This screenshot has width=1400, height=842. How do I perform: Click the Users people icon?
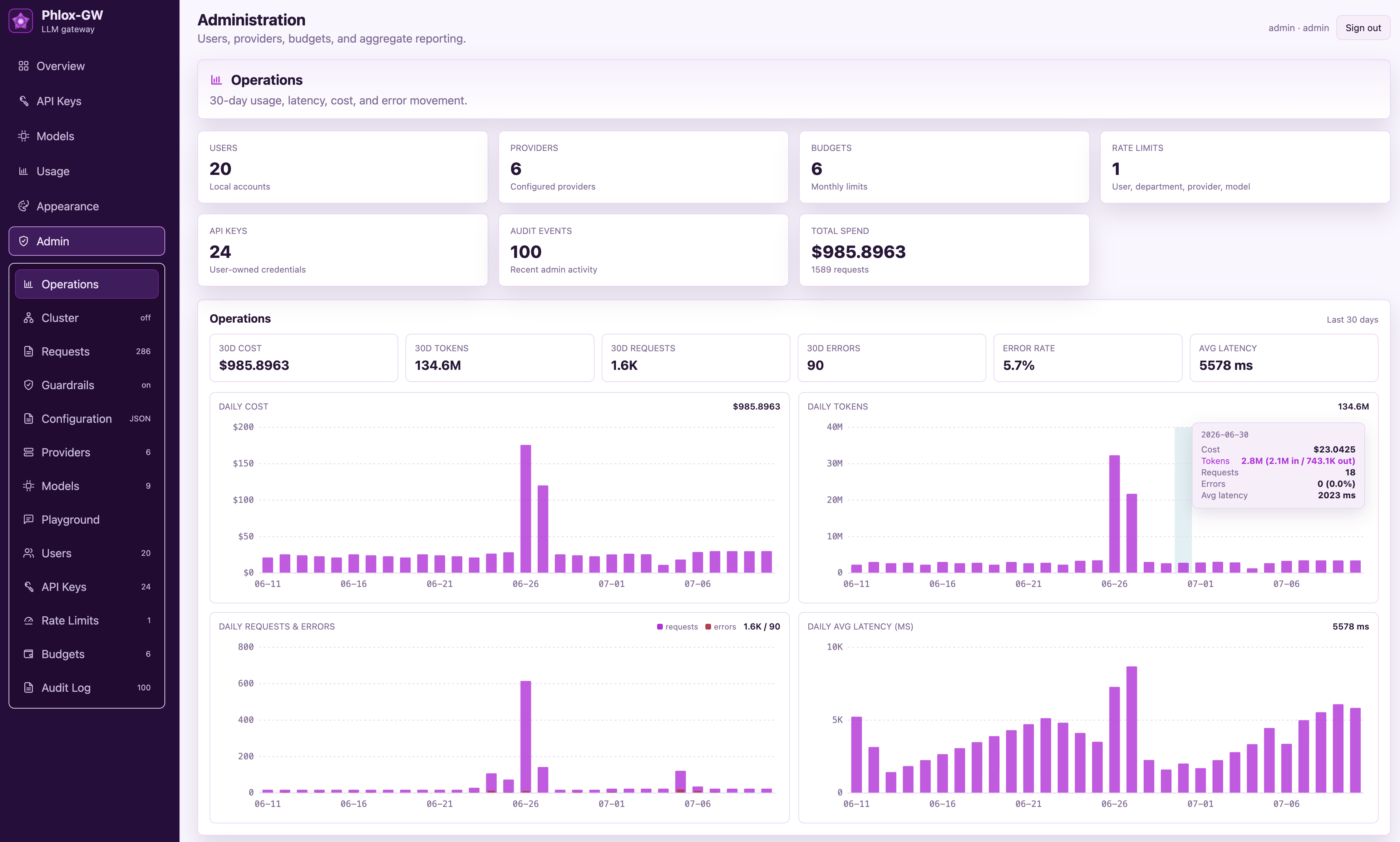click(x=28, y=553)
